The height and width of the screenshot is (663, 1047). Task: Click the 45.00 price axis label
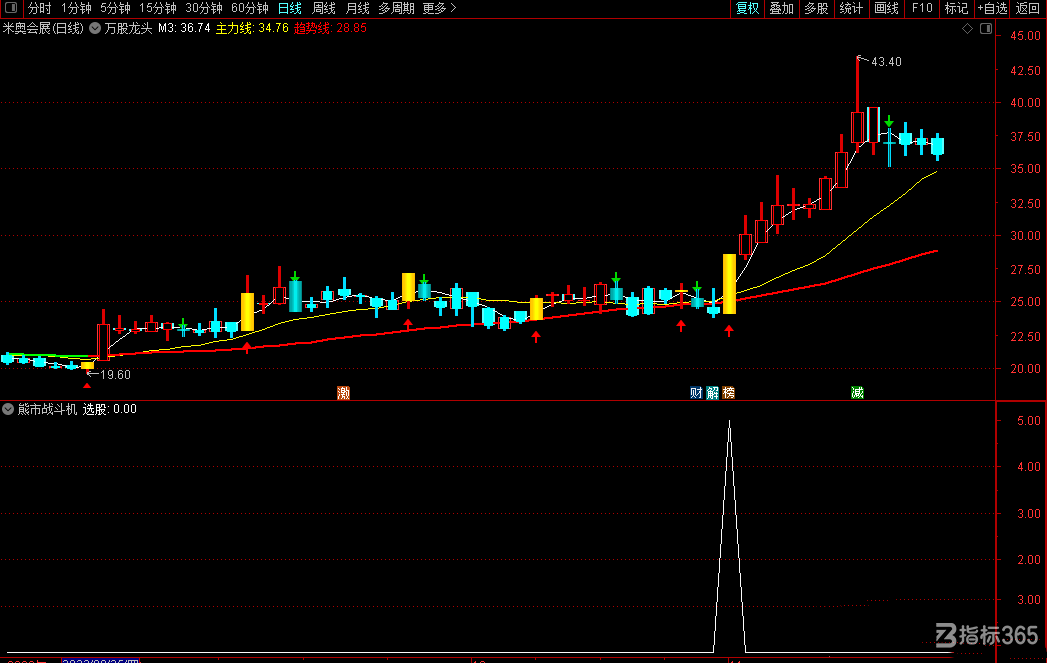pyautogui.click(x=1025, y=36)
